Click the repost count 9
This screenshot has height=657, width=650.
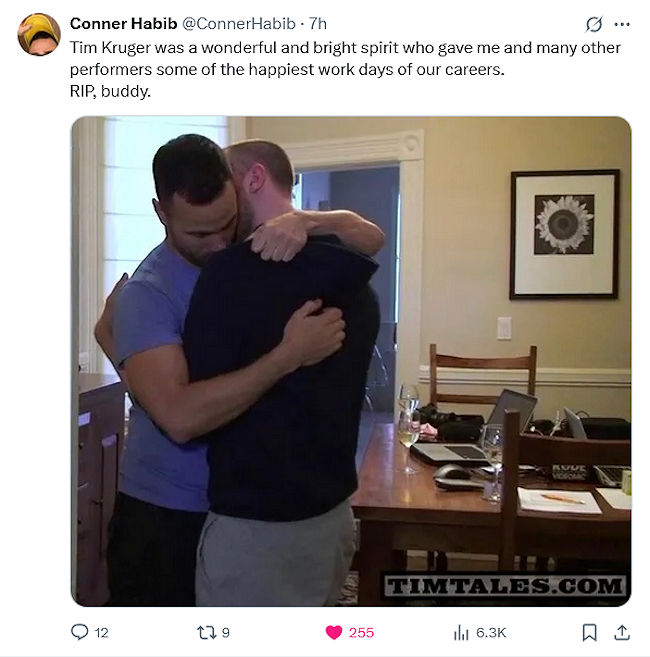coord(225,633)
